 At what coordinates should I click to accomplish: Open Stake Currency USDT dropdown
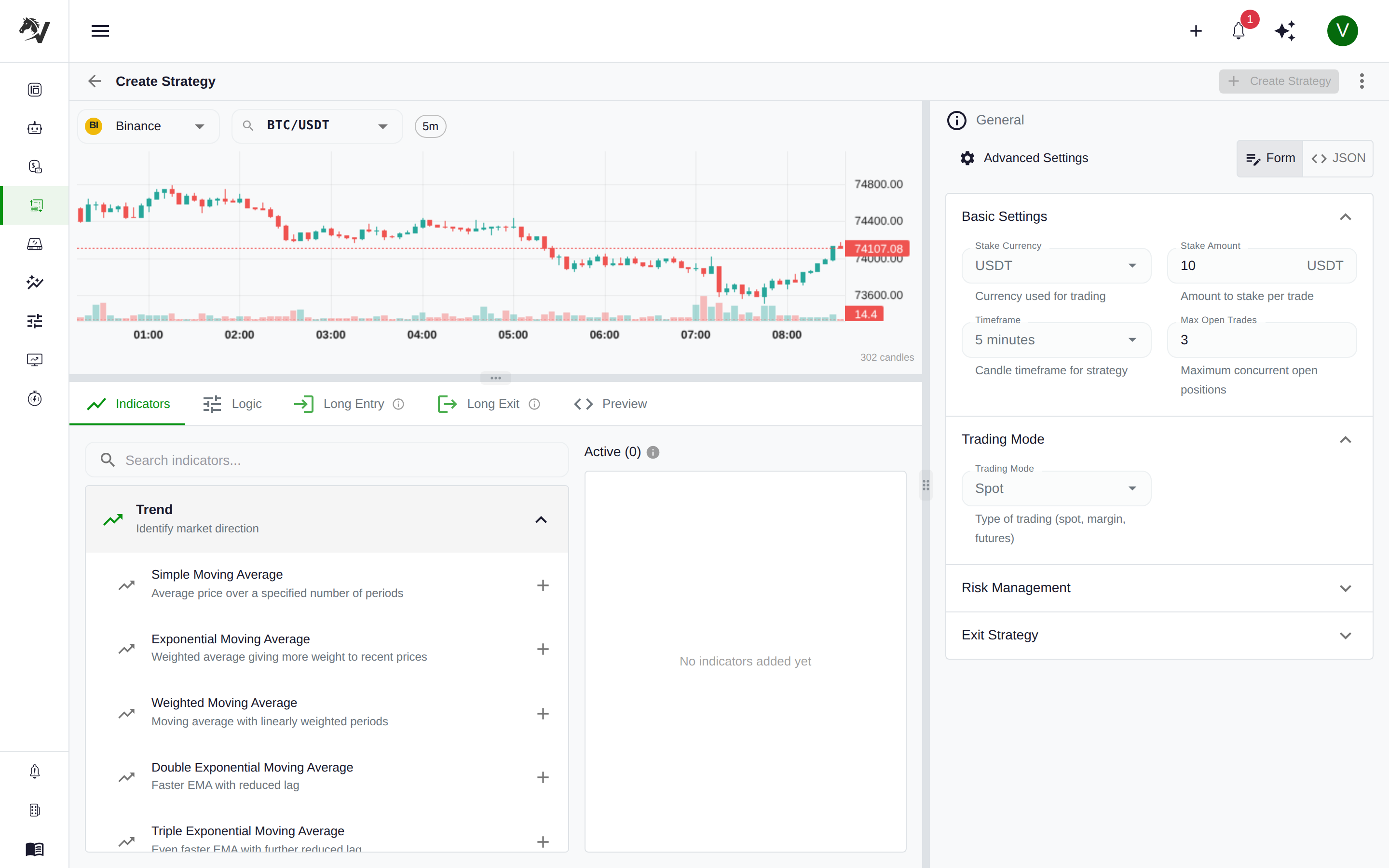[x=1056, y=265]
